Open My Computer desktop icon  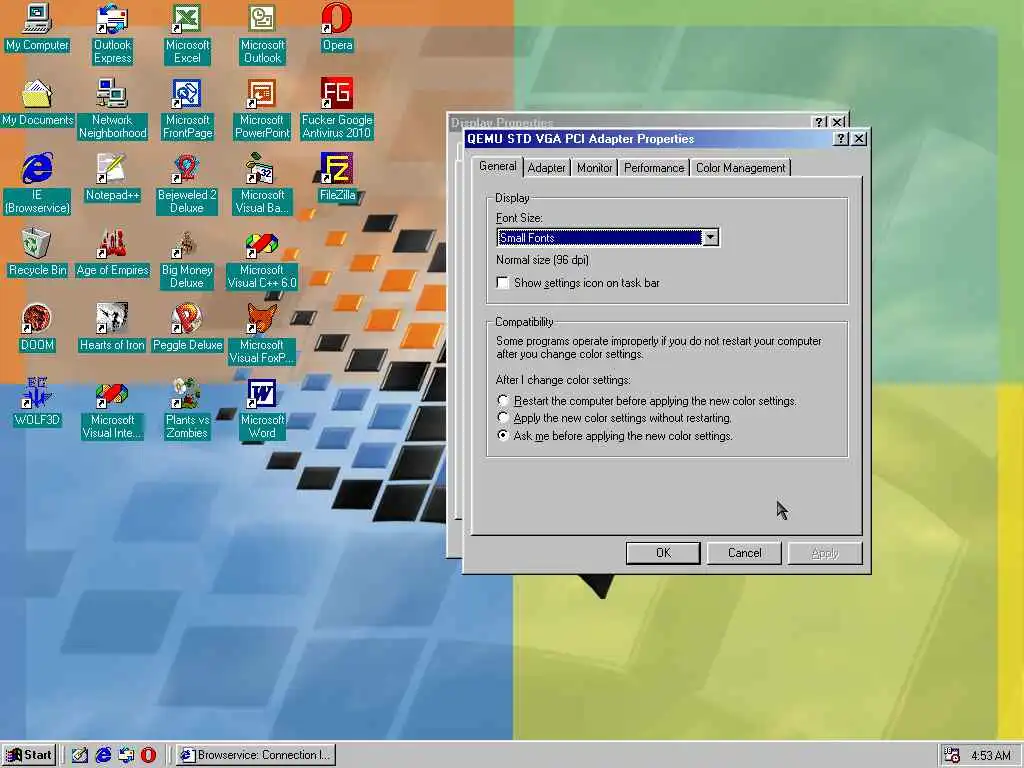tap(37, 27)
